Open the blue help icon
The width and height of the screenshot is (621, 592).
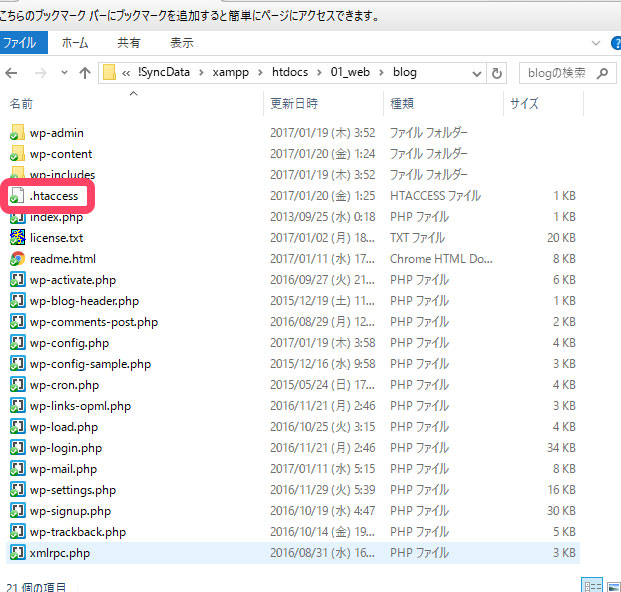616,43
